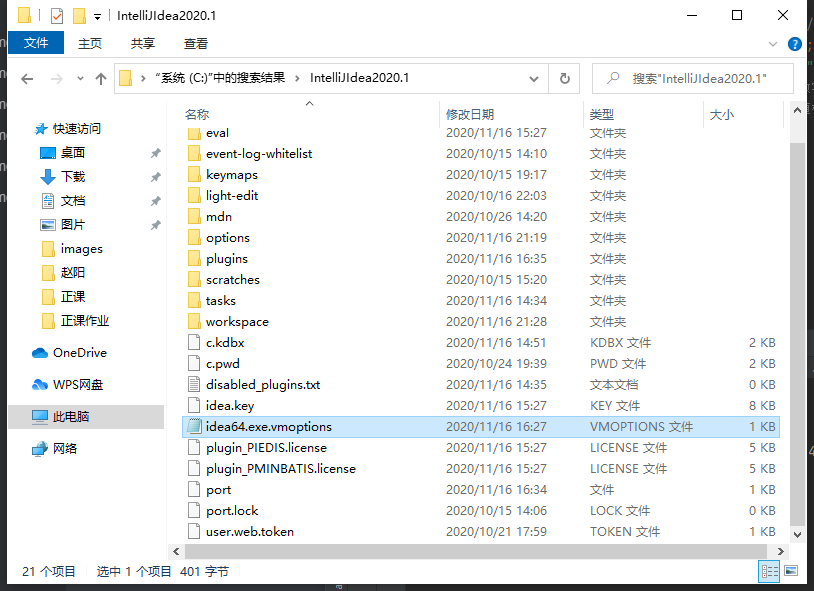Select the c.kdbx file icon
The height and width of the screenshot is (591, 814).
[194, 342]
